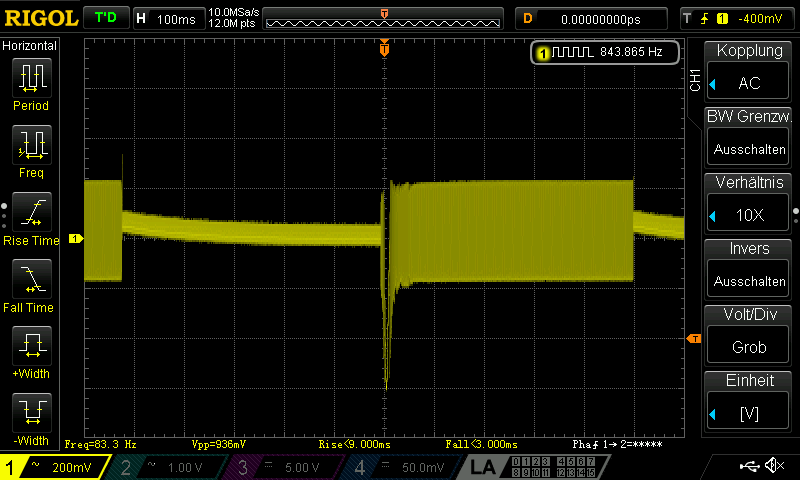Image resolution: width=800 pixels, height=480 pixels.
Task: Click the rising edge trigger icon
Action: [x=705, y=19]
